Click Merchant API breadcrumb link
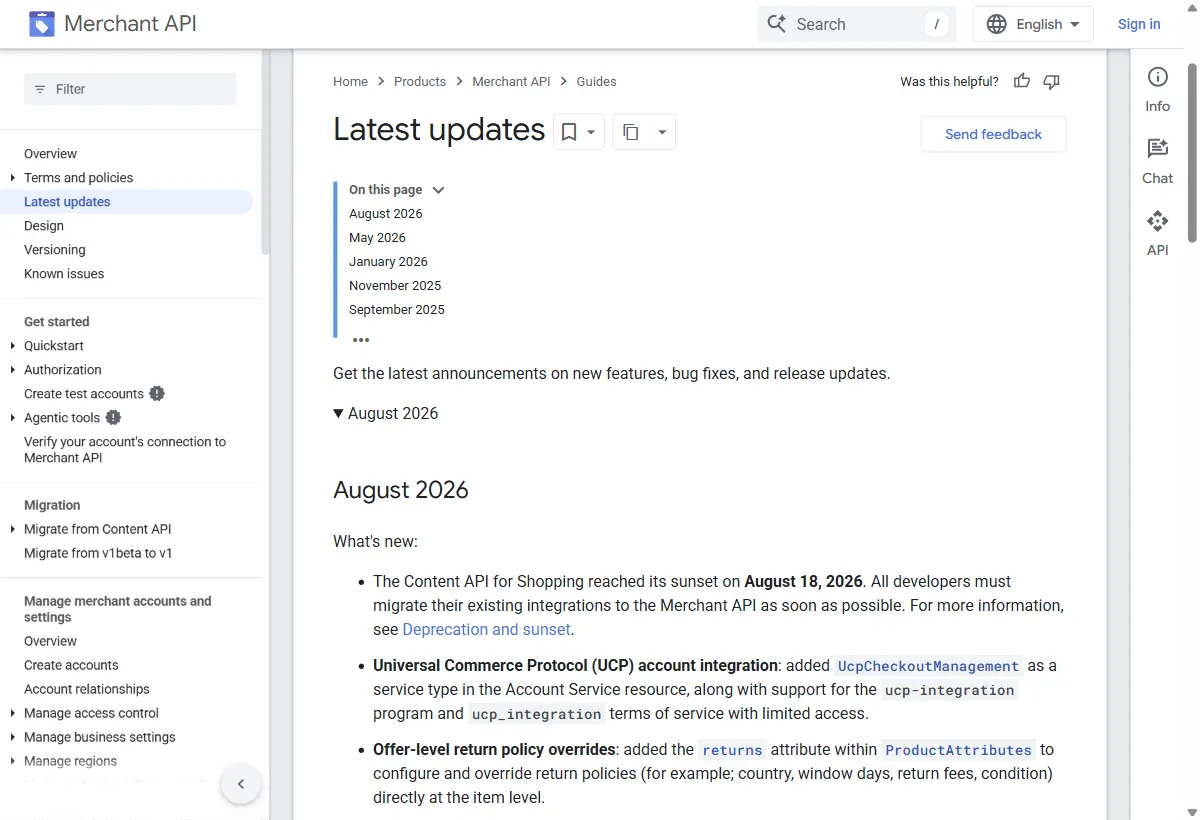The image size is (1200, 820). [x=511, y=81]
